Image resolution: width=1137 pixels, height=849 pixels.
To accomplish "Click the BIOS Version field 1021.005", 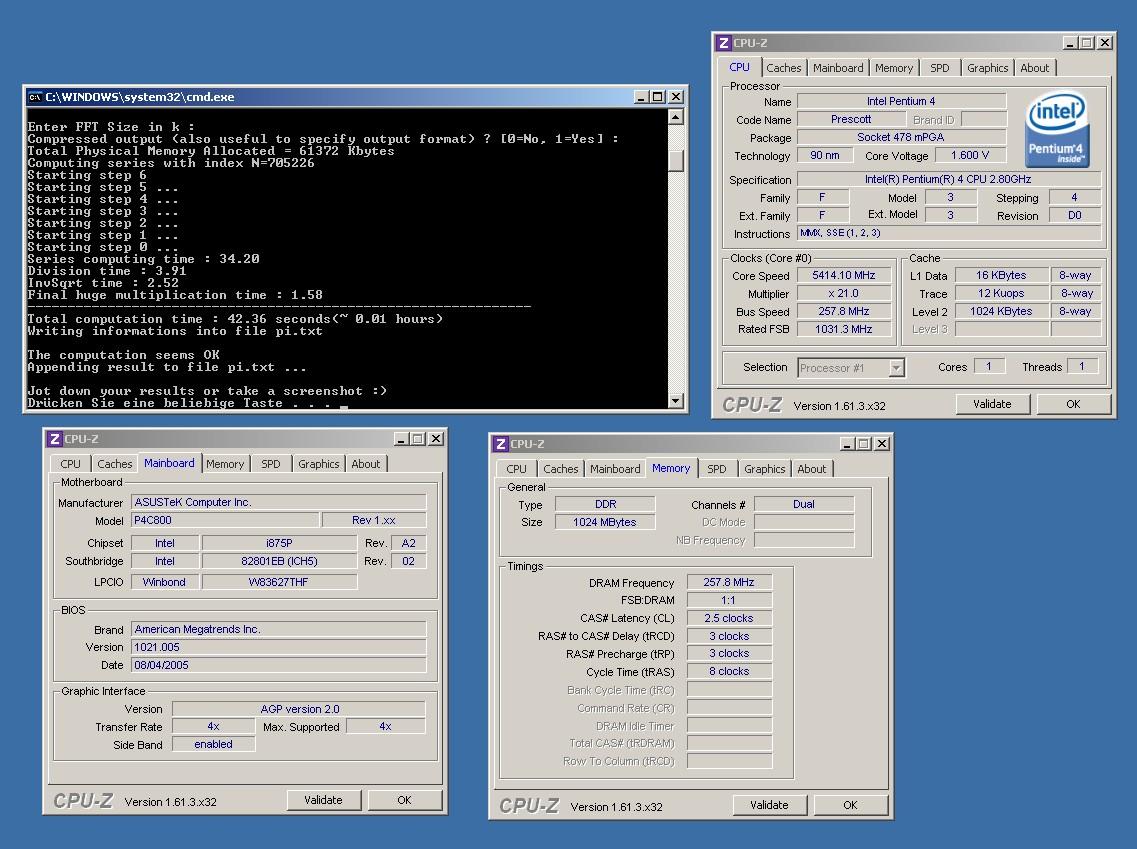I will [278, 647].
